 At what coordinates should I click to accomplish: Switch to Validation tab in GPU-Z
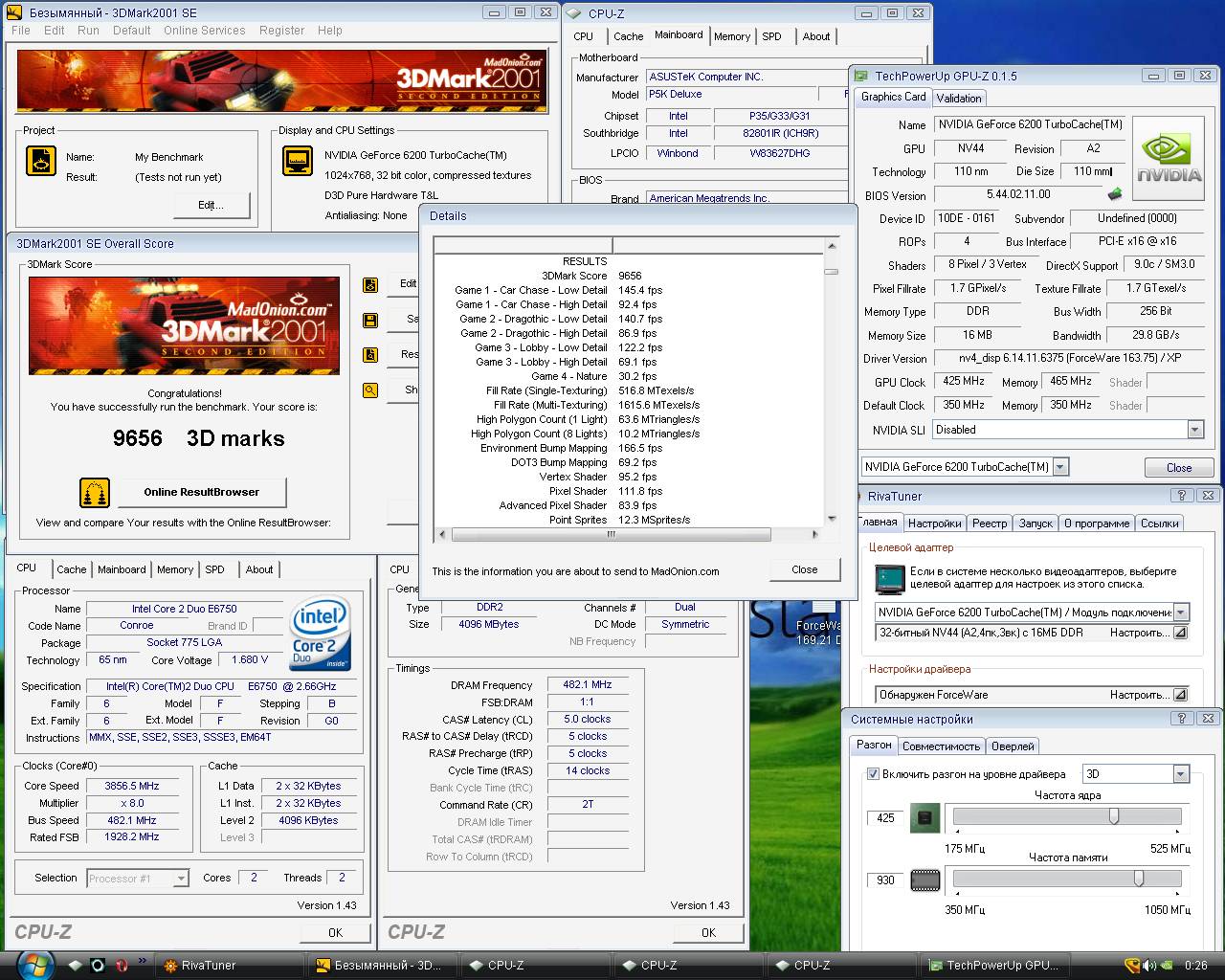coord(959,98)
